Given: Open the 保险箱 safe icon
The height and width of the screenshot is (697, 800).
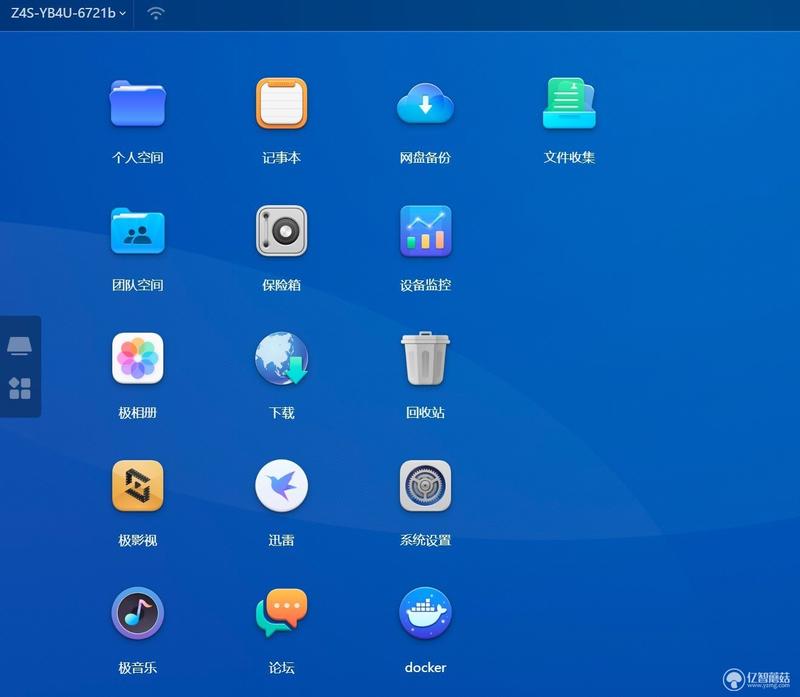Looking at the screenshot, I should click(x=282, y=231).
